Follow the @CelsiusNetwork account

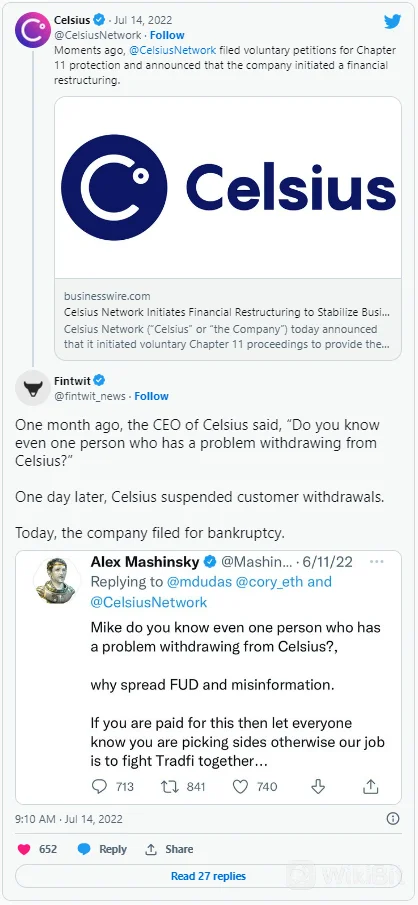click(167, 35)
